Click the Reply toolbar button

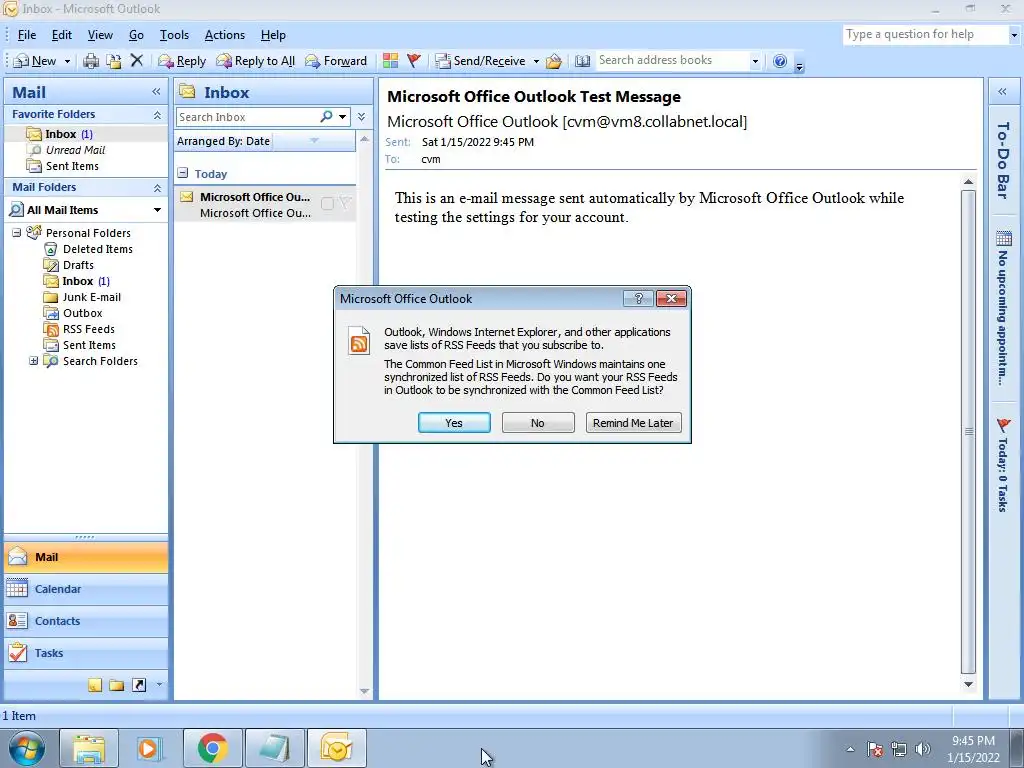tap(182, 61)
